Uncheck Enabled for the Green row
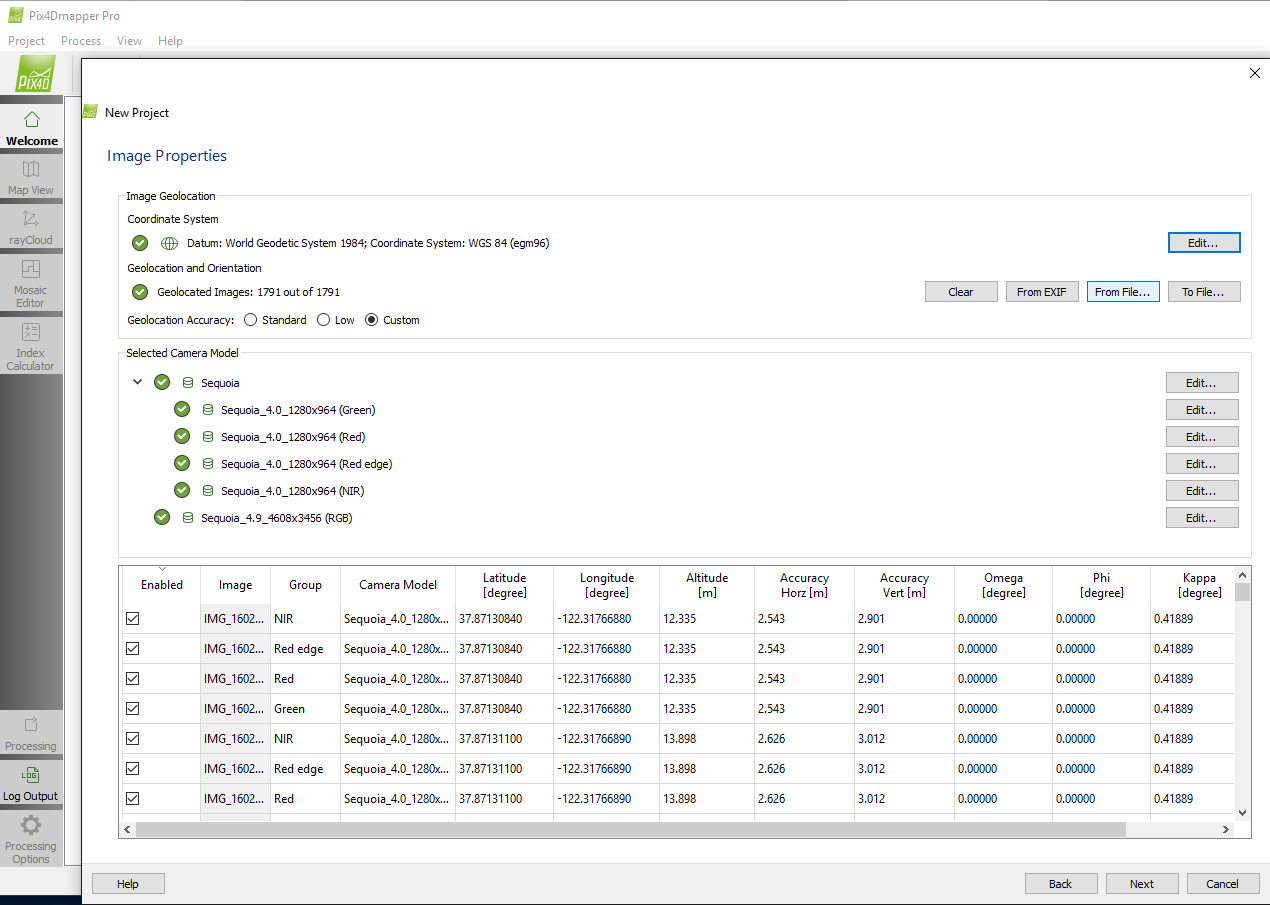This screenshot has height=905, width=1270. pyautogui.click(x=132, y=709)
